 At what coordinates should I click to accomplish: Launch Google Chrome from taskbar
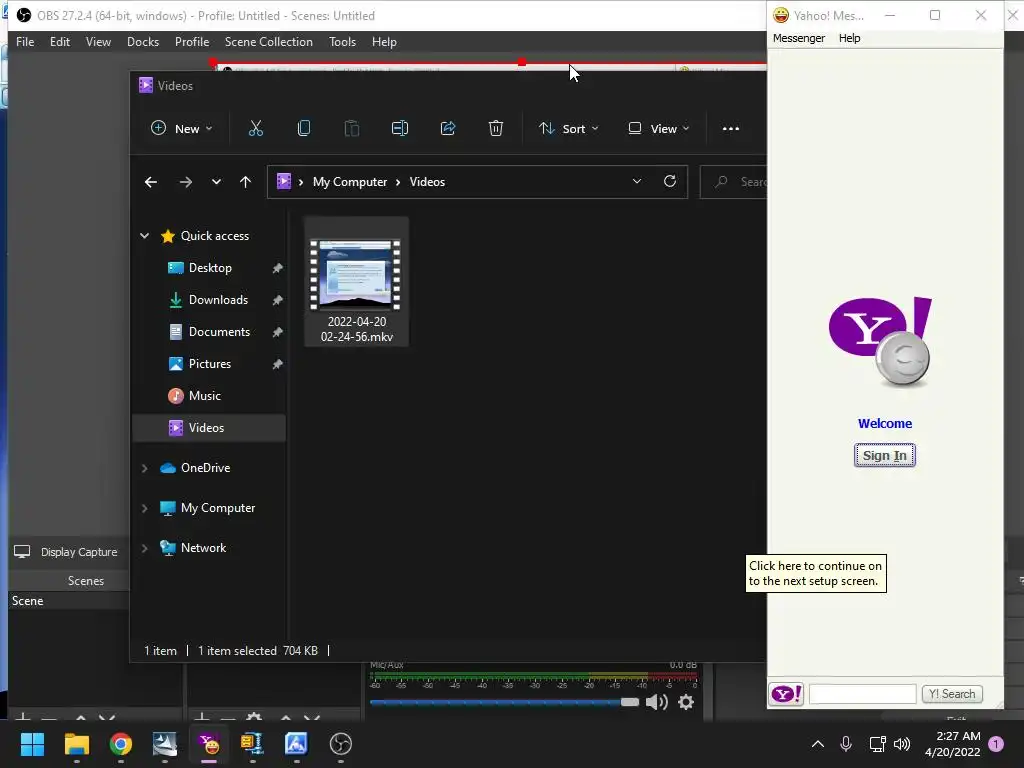tap(121, 744)
